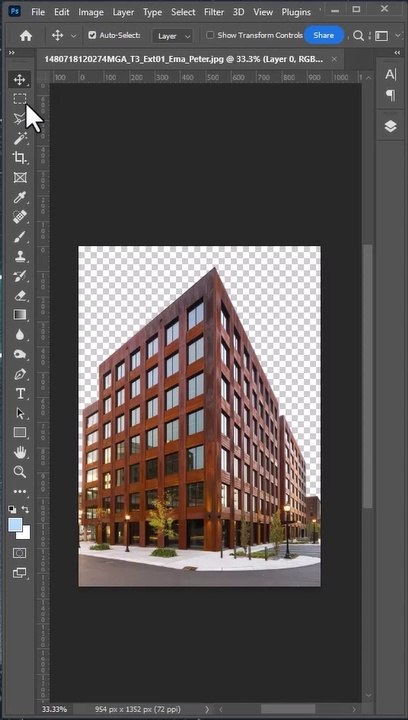Screen dimensions: 408x720
Task: Expand the status bar info arrow
Action: tap(207, 709)
